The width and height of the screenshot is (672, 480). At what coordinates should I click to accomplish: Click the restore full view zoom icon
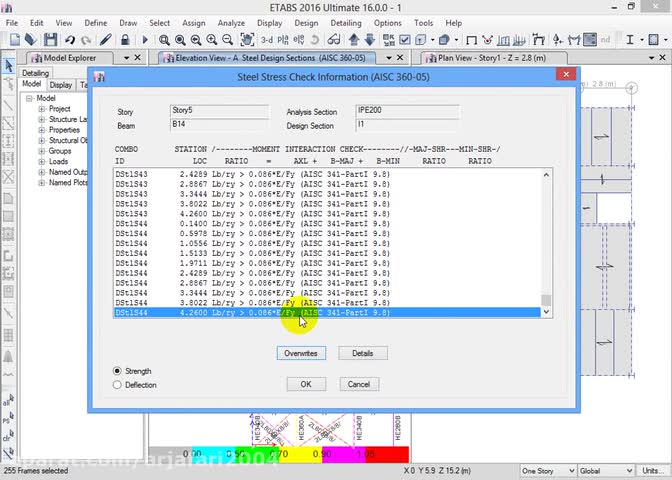point(180,40)
